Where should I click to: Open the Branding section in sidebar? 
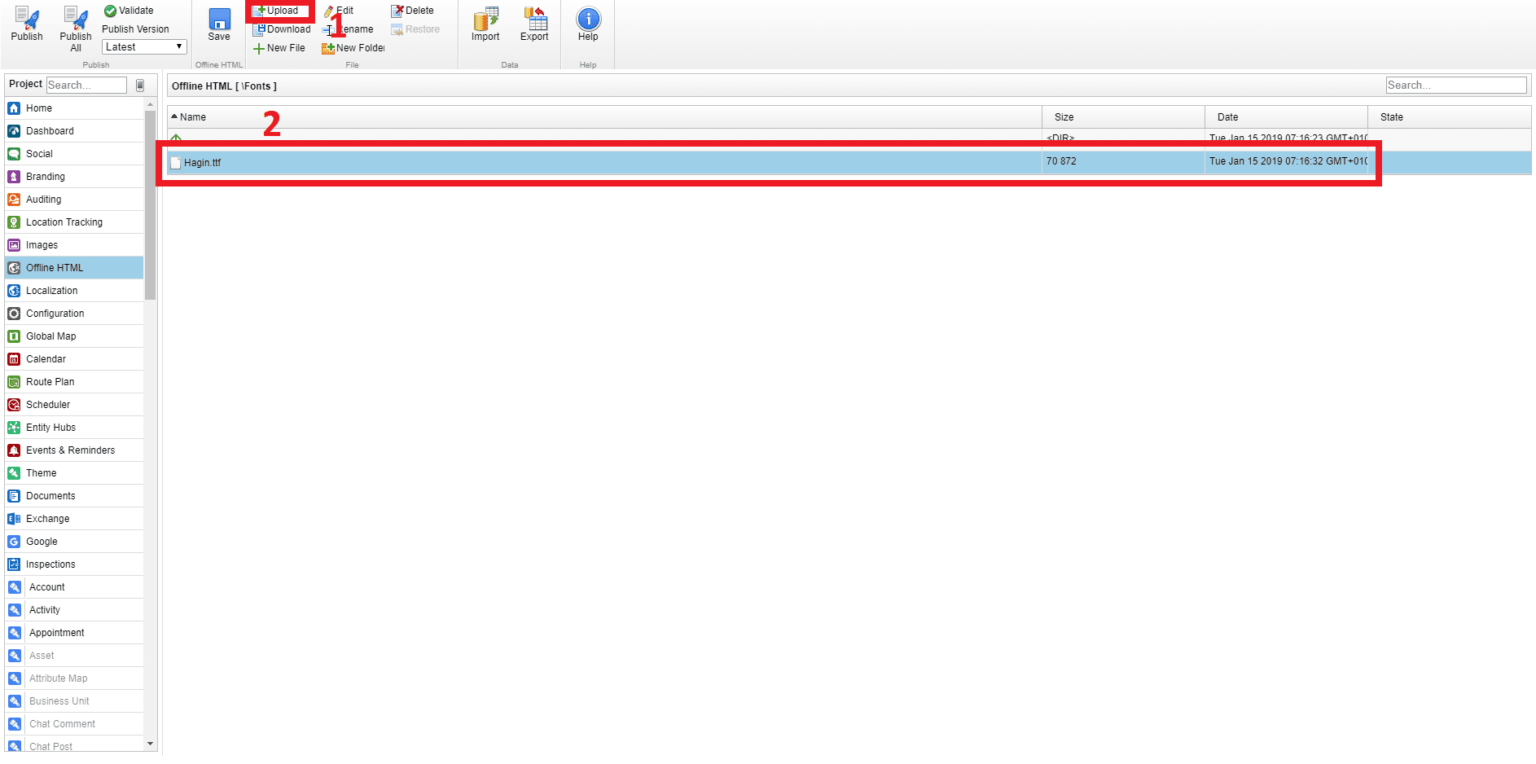(x=45, y=177)
